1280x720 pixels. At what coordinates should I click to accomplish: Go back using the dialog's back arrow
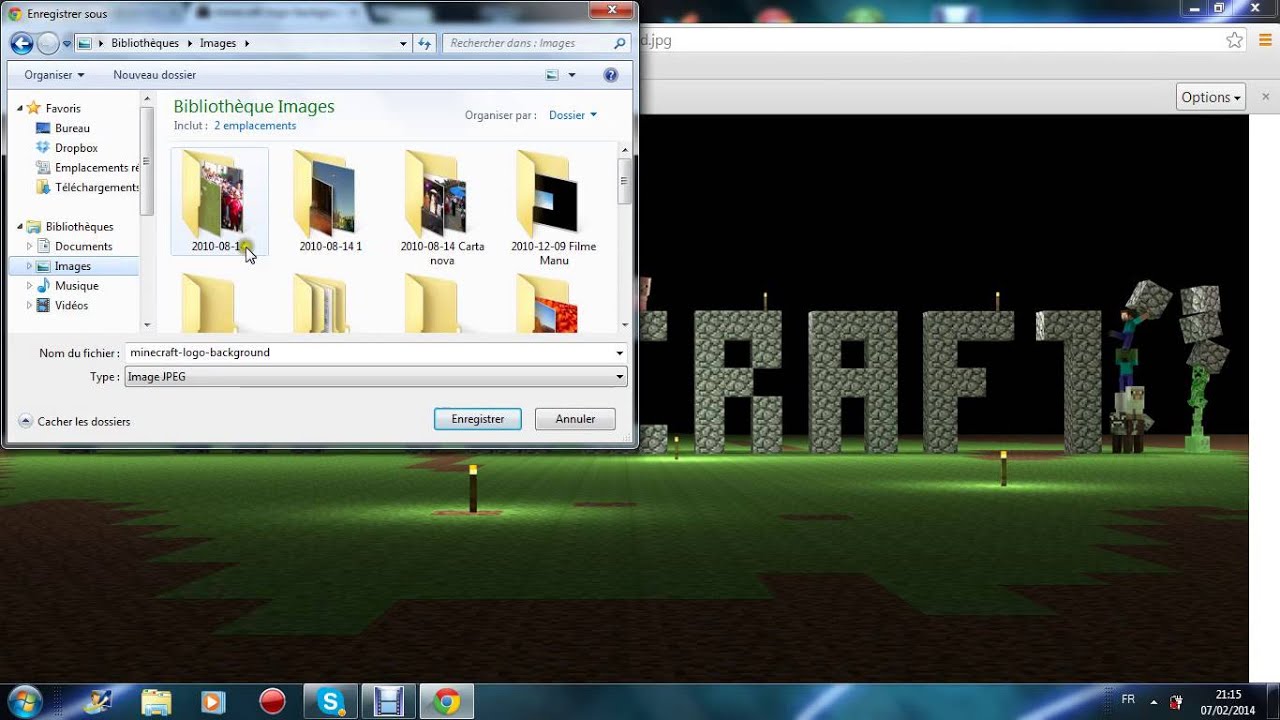[x=21, y=43]
